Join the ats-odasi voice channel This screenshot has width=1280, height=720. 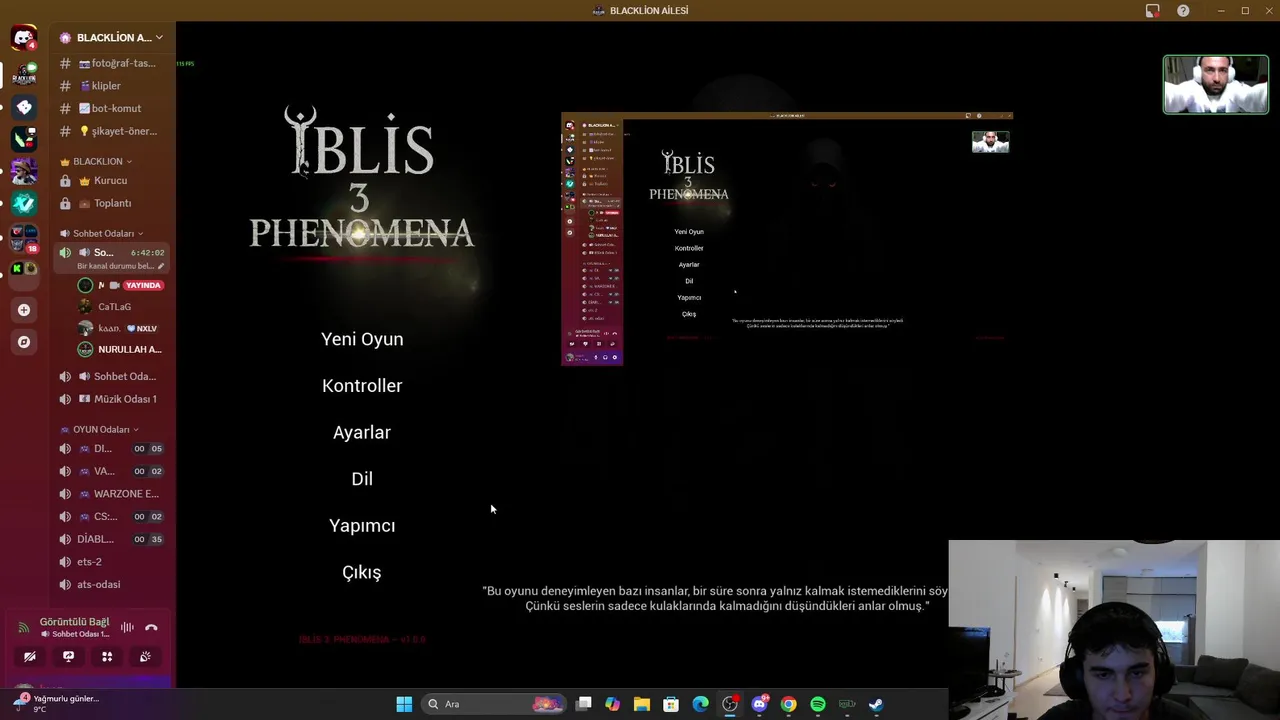(112, 584)
